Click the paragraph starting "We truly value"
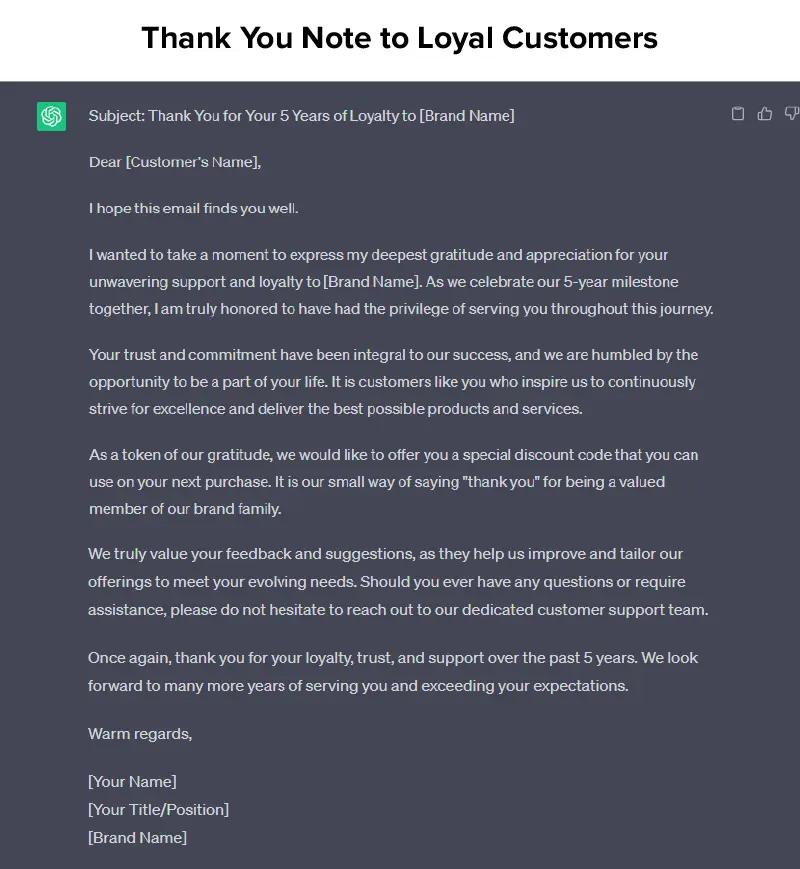The height and width of the screenshot is (869, 800). [397, 581]
